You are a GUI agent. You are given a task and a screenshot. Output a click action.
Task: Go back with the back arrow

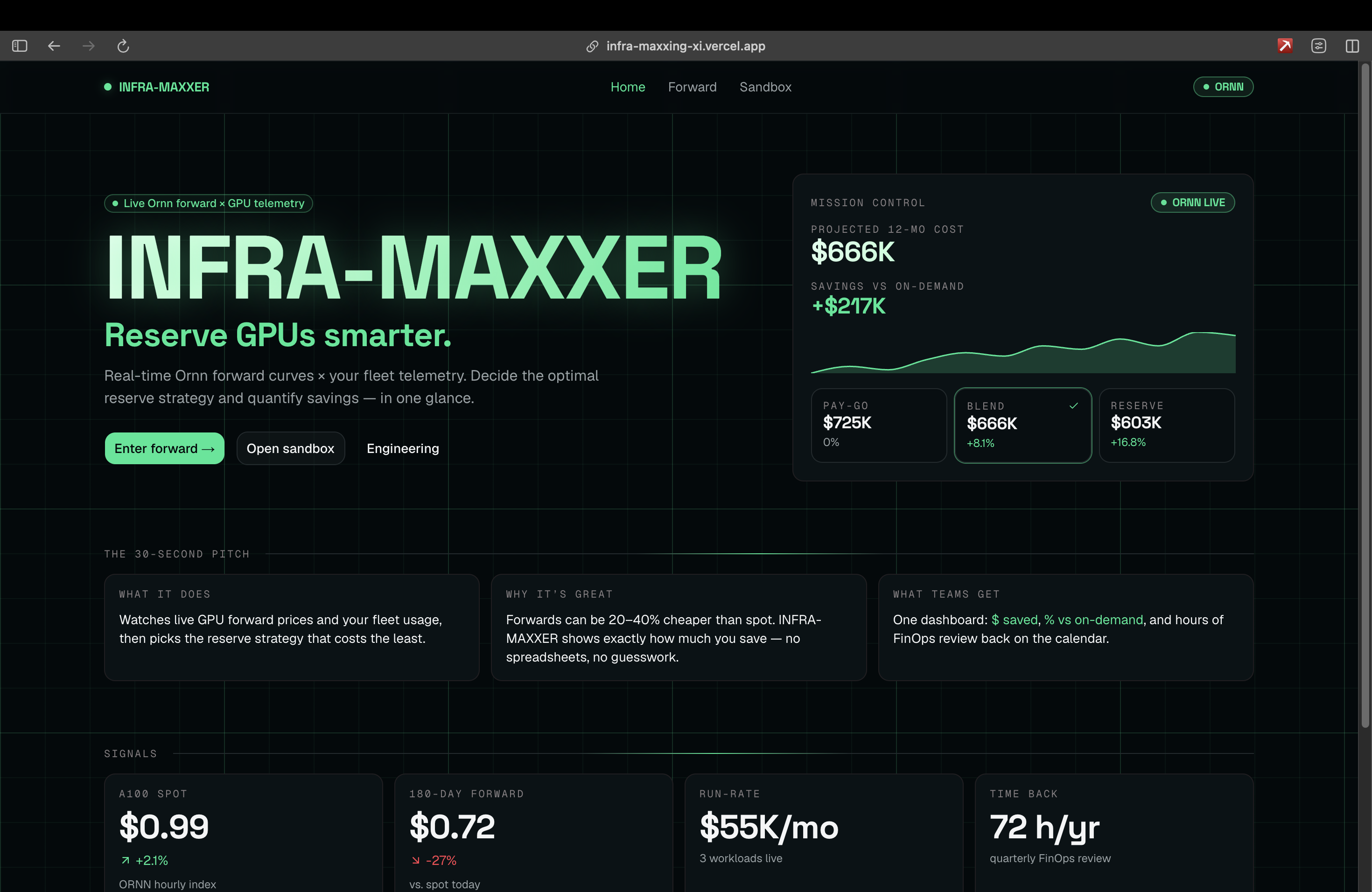[54, 46]
